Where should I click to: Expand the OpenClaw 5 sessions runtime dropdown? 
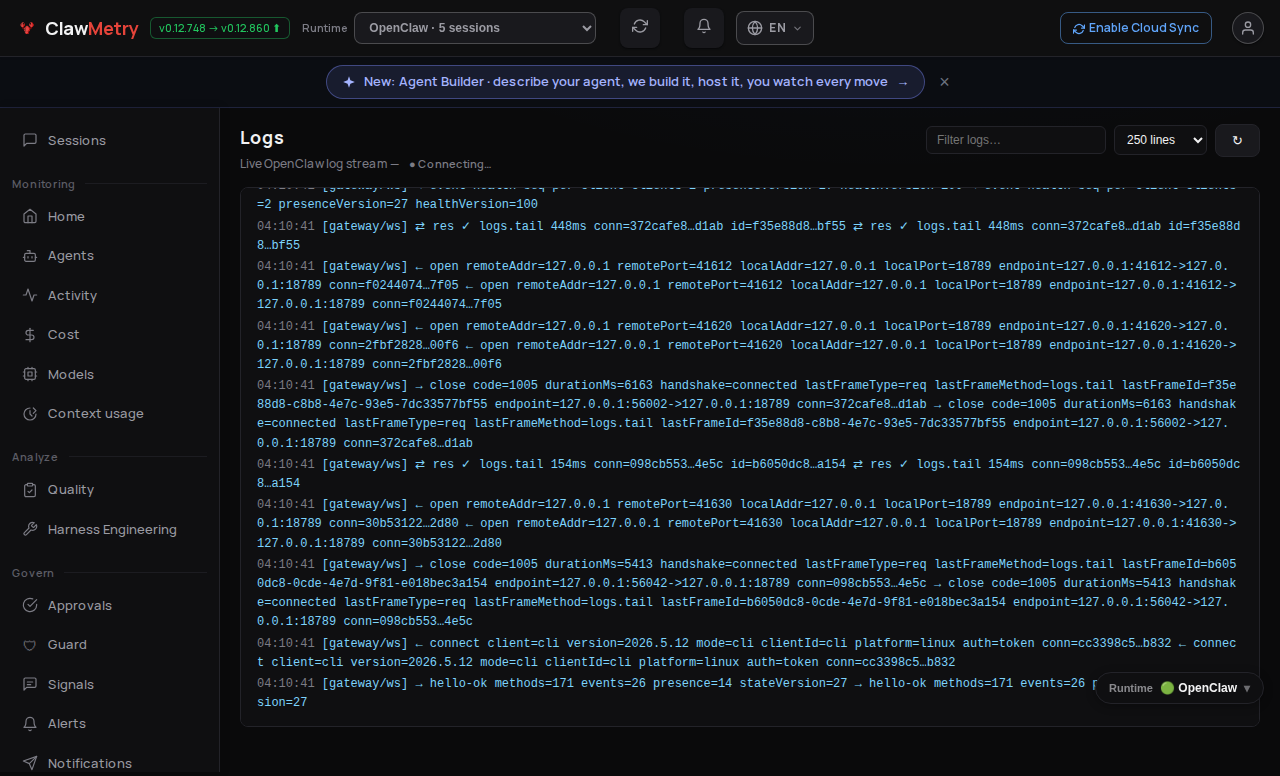coord(475,28)
